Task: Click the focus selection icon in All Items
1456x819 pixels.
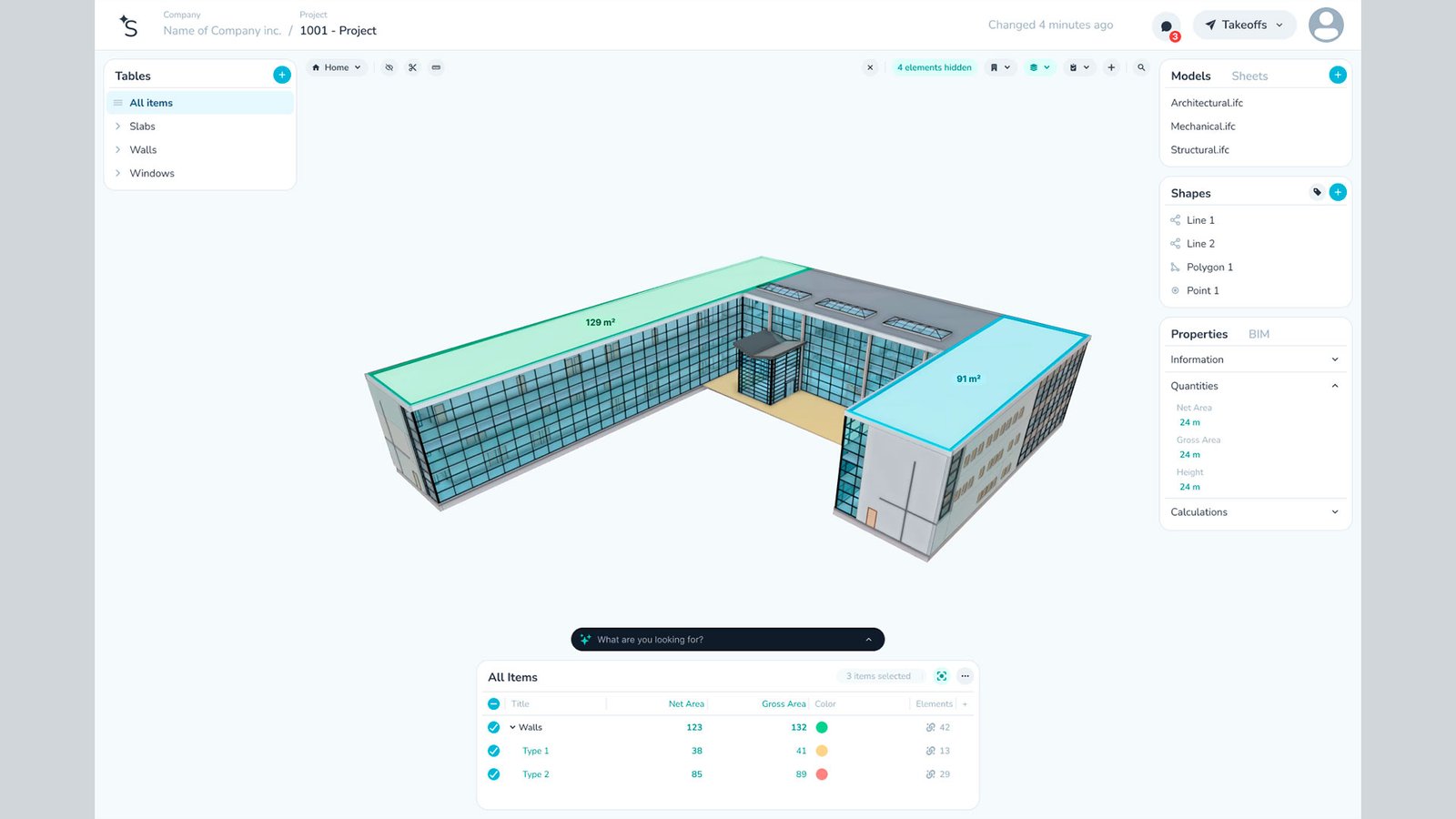Action: [942, 676]
